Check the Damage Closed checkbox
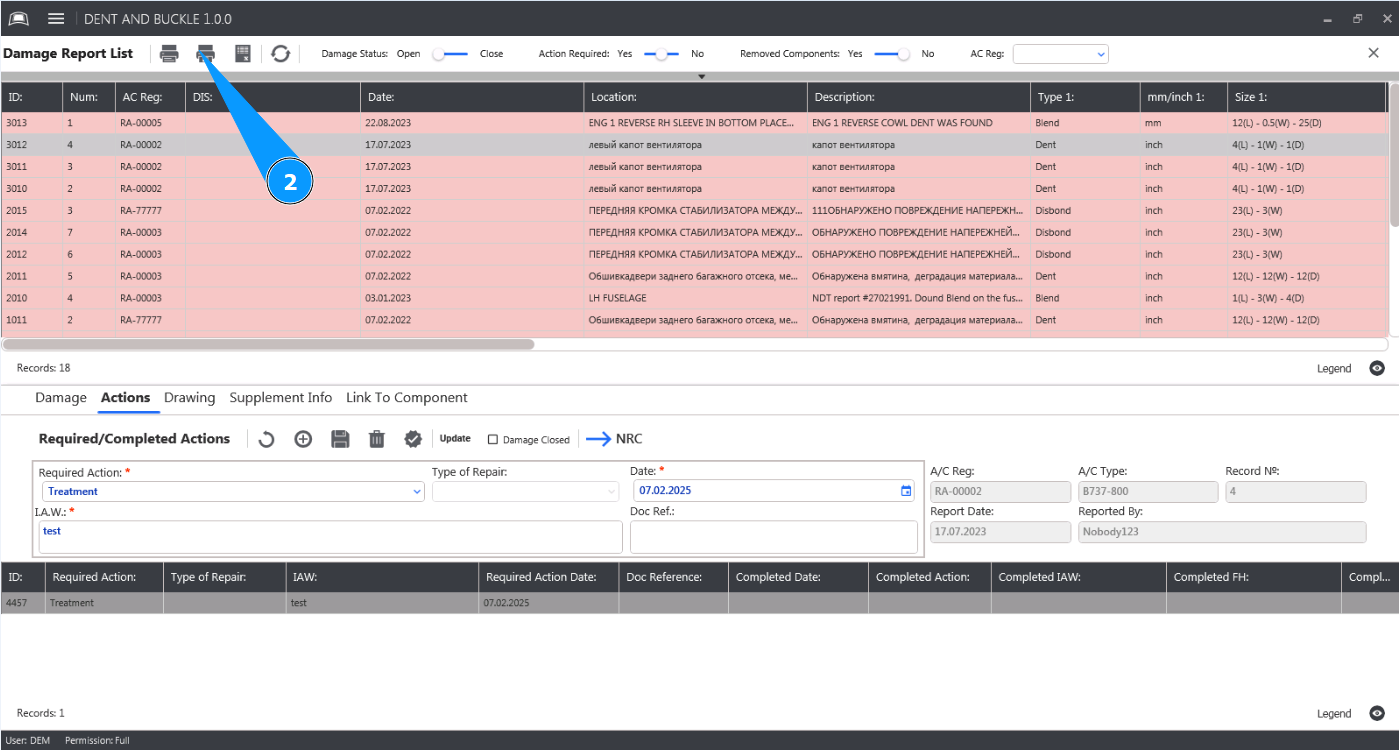Screen dimensions: 1399x750 (x=493, y=439)
